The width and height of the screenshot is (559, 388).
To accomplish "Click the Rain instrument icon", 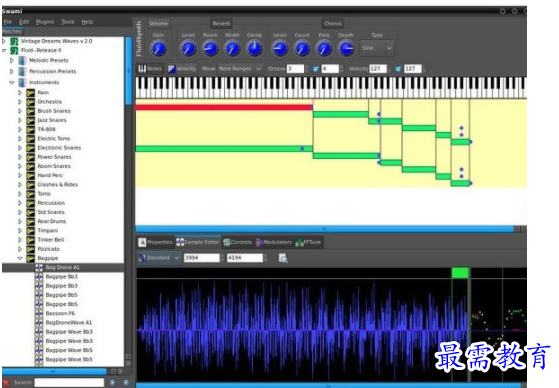I will 31,93.
